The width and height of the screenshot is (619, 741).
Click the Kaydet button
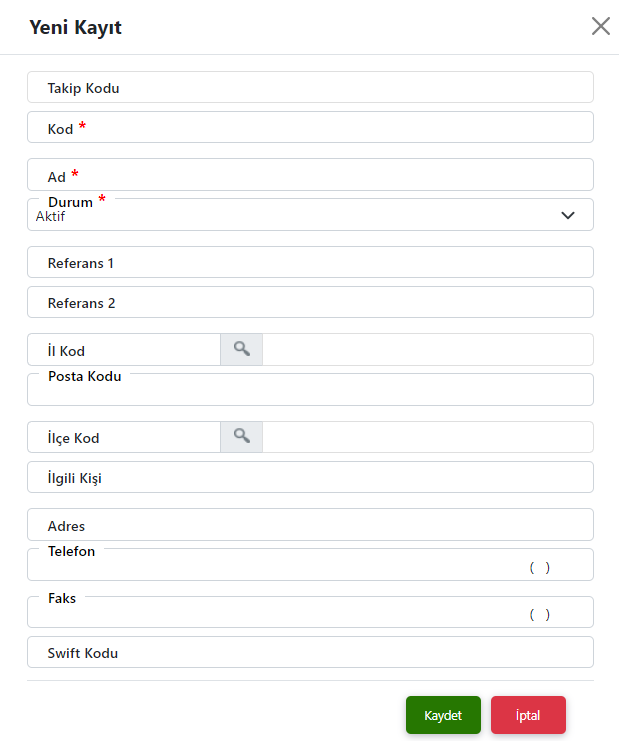coord(443,715)
